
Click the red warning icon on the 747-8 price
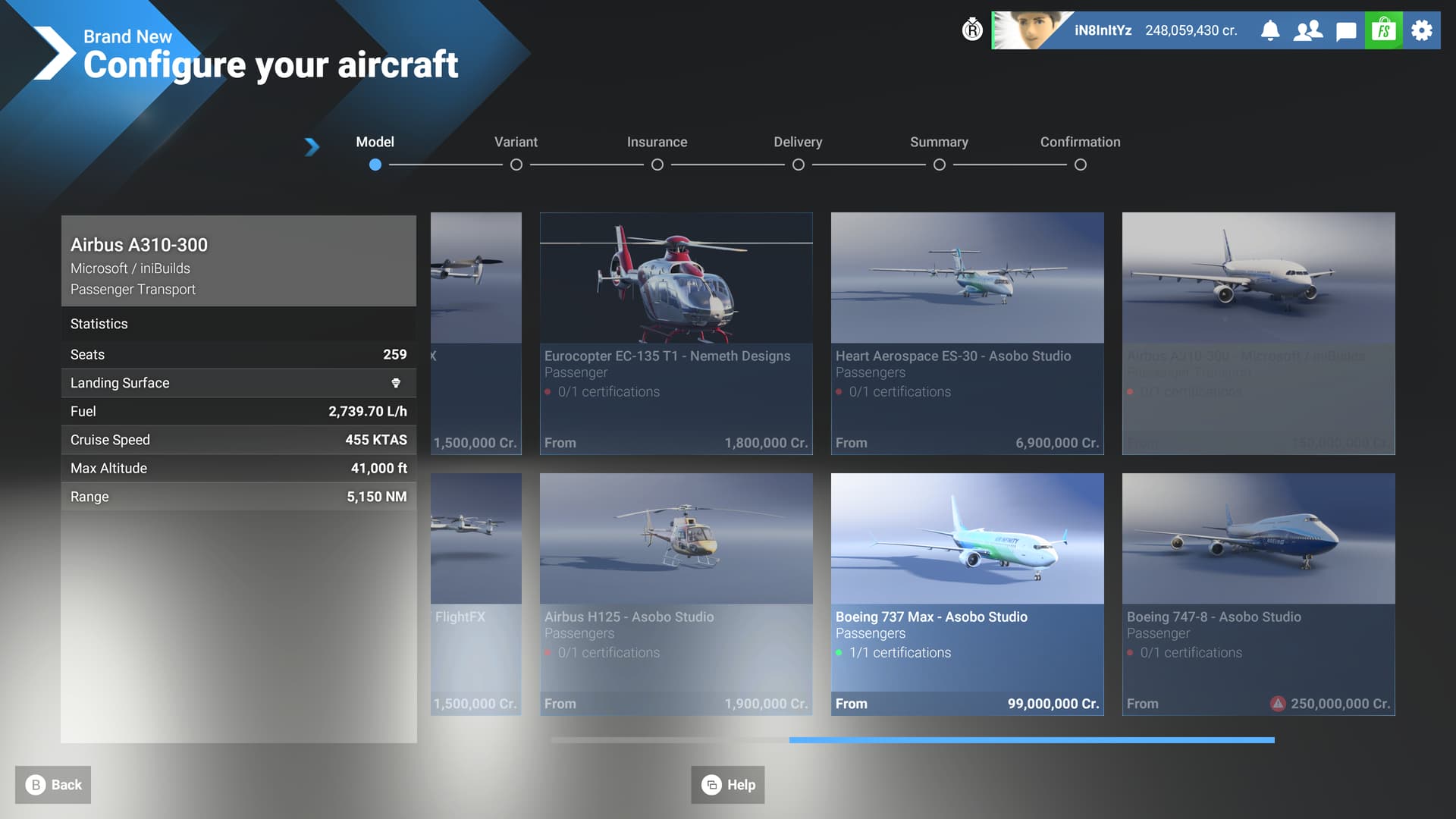click(1278, 704)
